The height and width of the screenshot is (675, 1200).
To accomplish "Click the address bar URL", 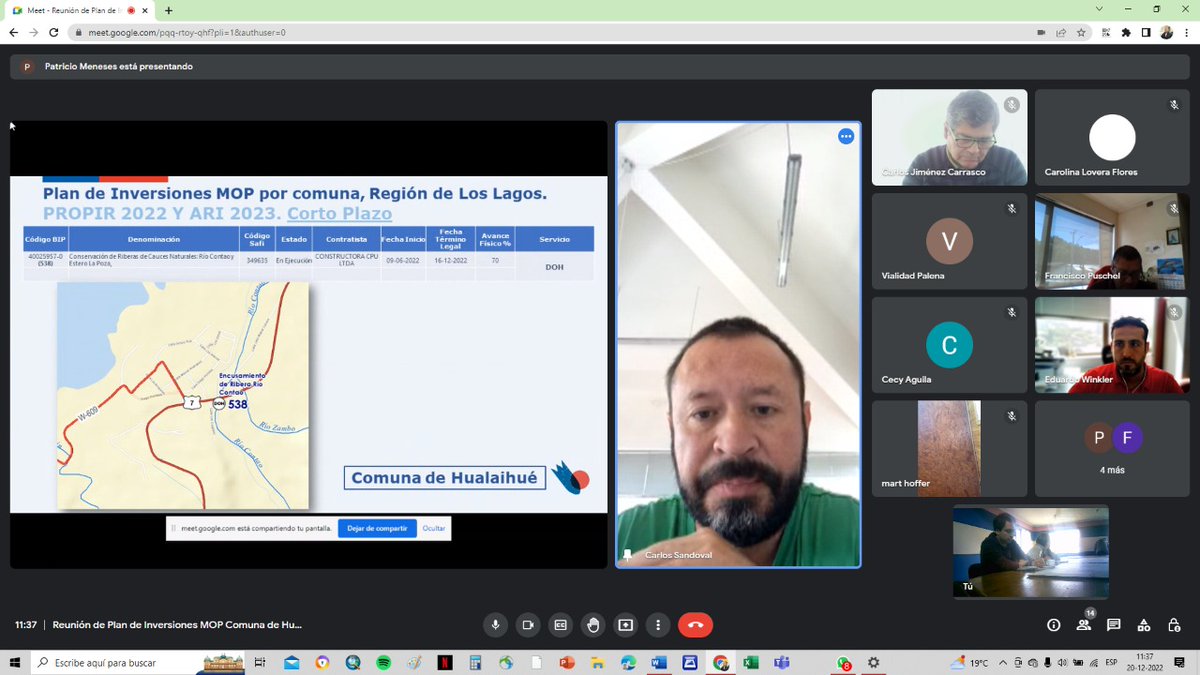I will [186, 32].
